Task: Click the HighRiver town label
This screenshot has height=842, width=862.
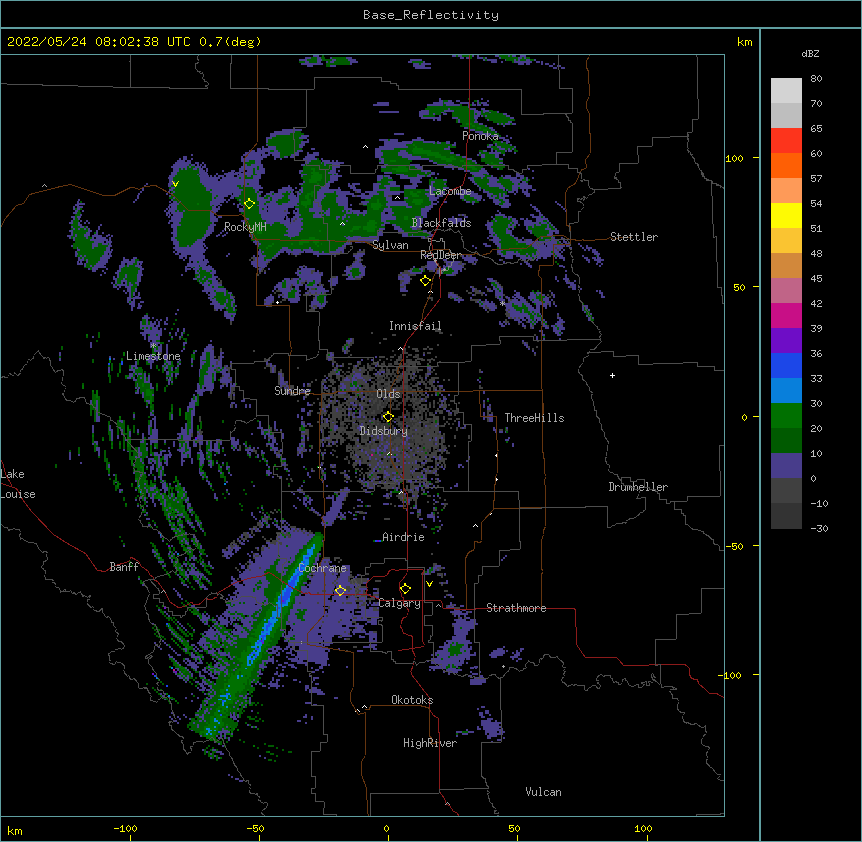Action: point(430,743)
